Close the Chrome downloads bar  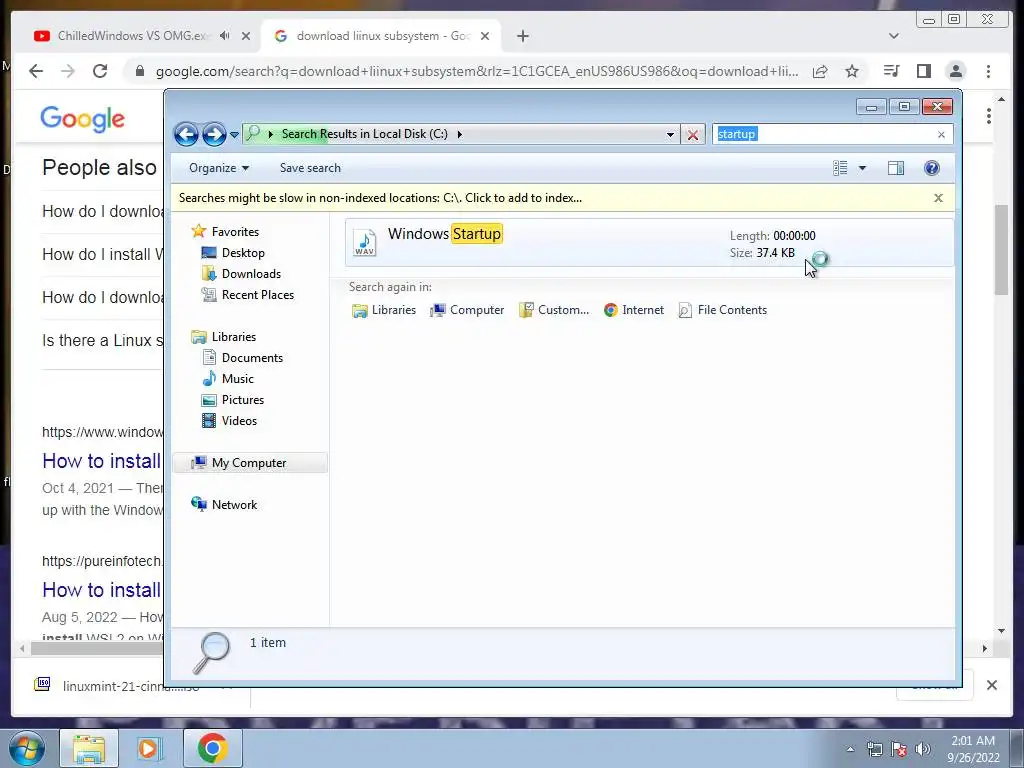(991, 685)
